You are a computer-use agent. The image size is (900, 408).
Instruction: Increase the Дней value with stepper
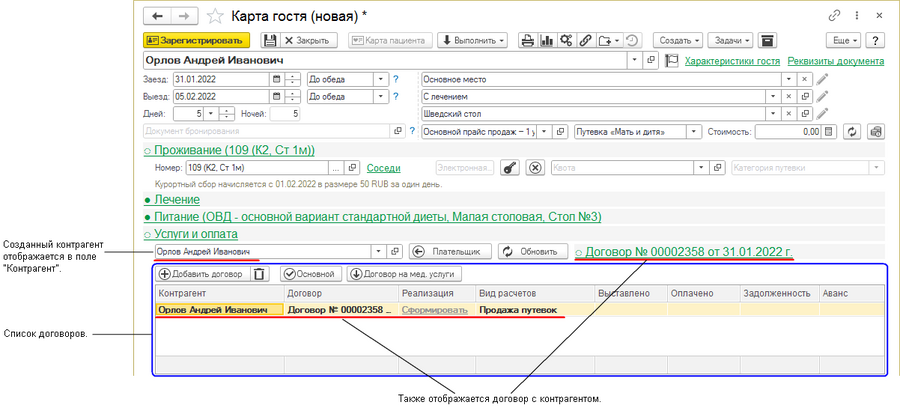click(227, 110)
